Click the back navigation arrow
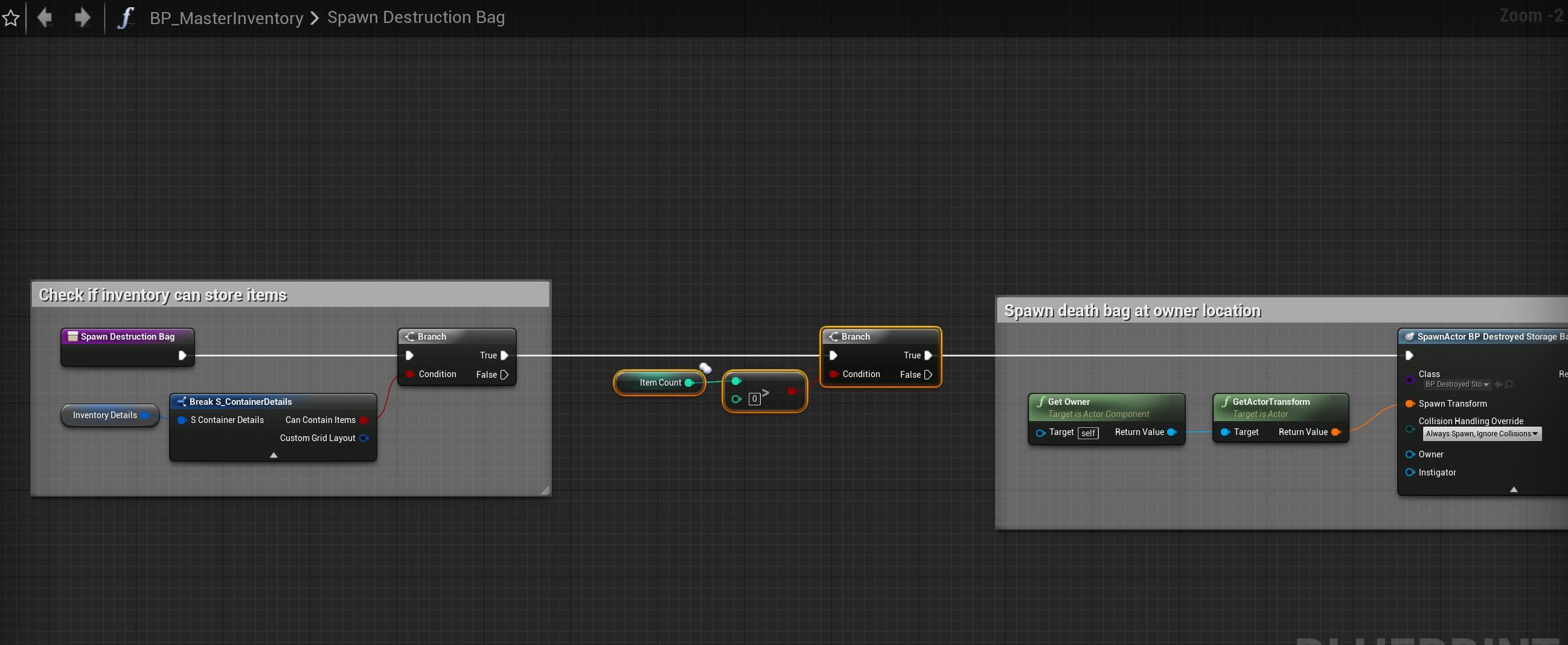1568x645 pixels. pos(45,17)
